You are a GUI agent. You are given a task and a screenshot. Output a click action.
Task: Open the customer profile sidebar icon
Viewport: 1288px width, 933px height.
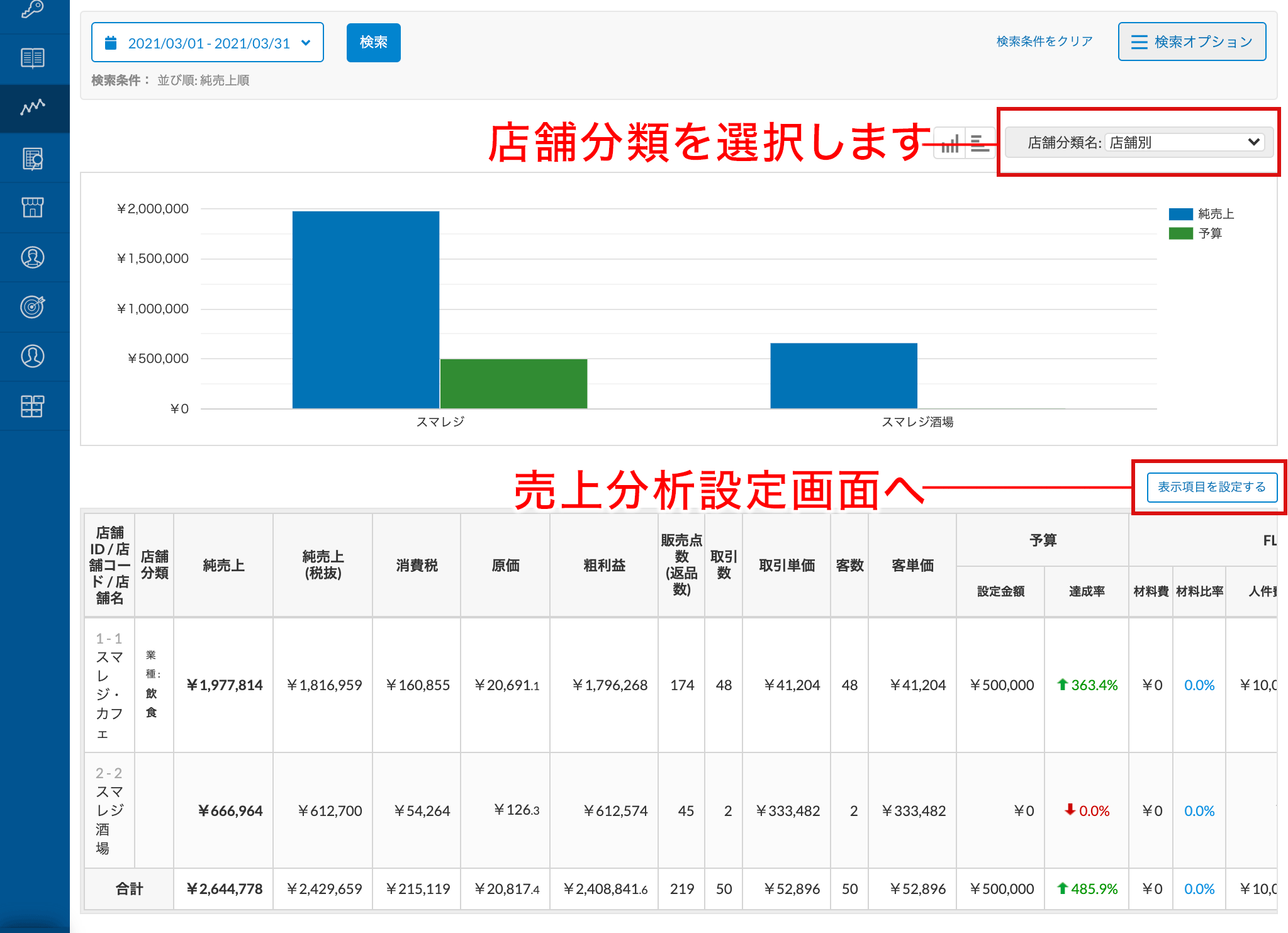(x=32, y=257)
